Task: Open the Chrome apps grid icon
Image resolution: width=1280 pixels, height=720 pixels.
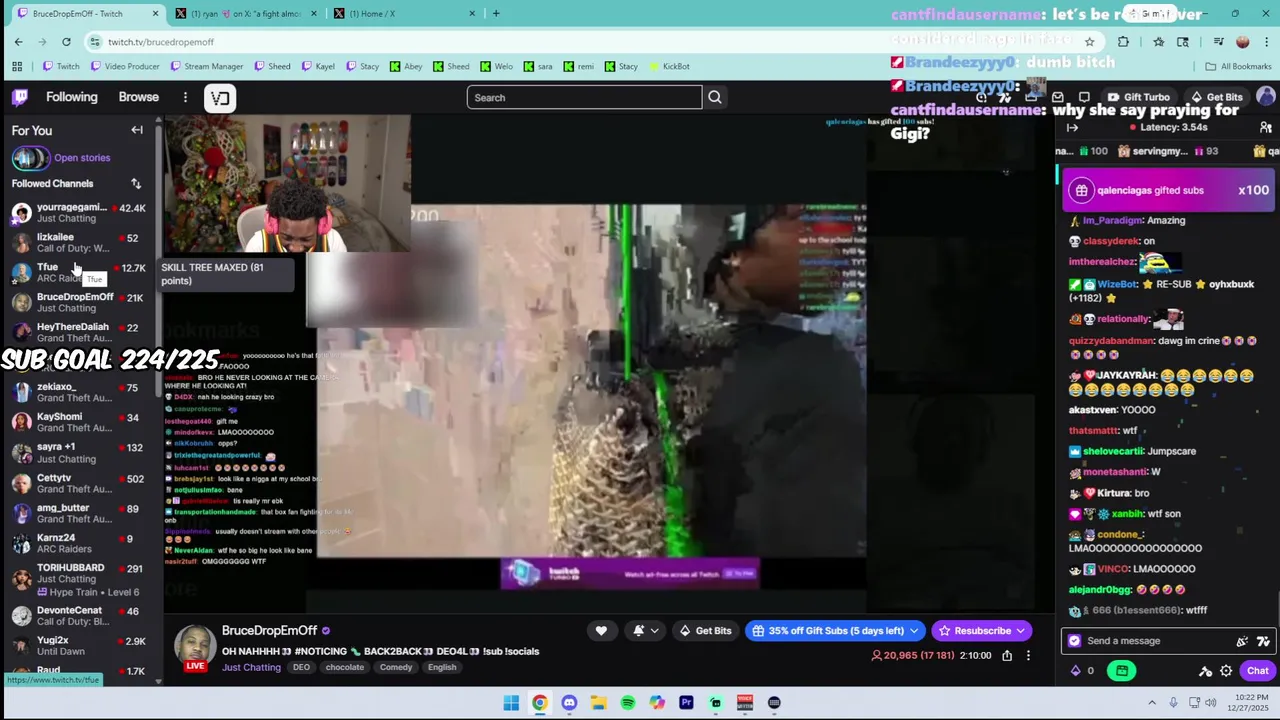Action: pyautogui.click(x=17, y=67)
